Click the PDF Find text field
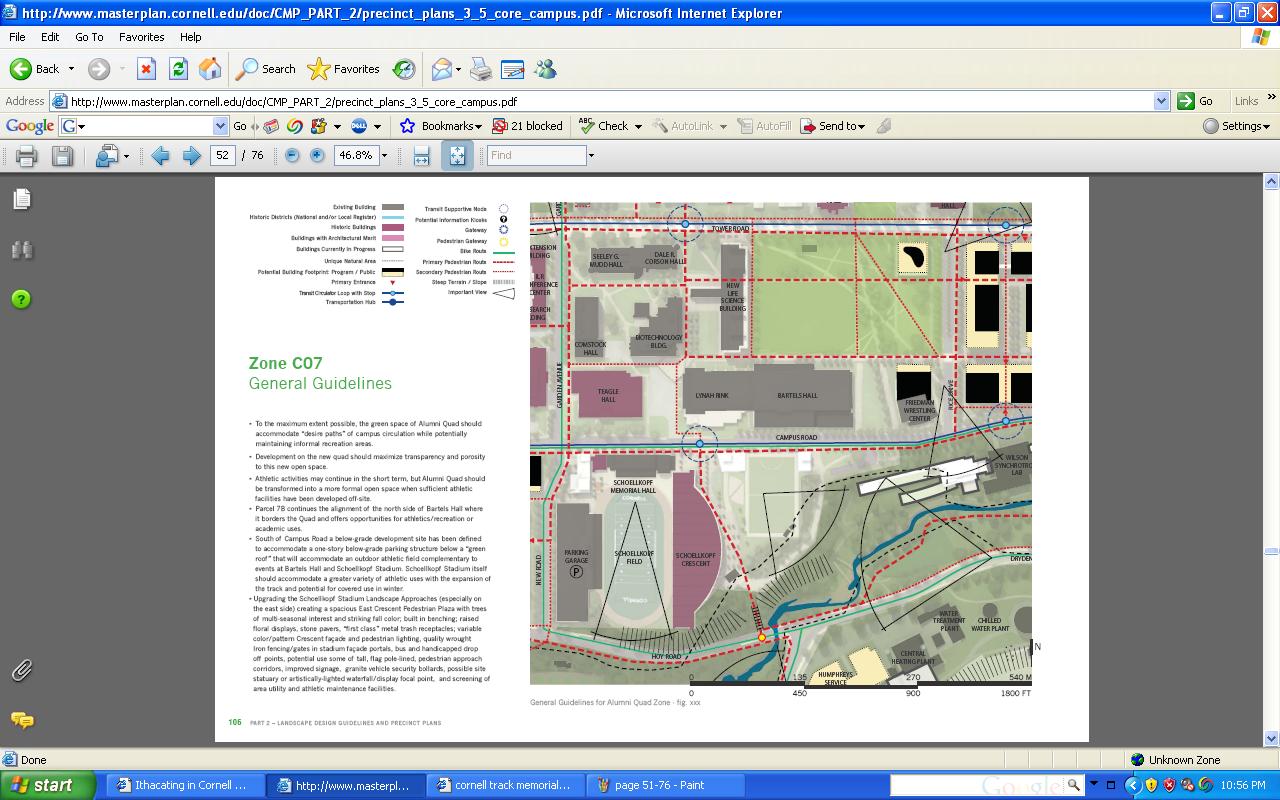Image resolution: width=1280 pixels, height=800 pixels. 536,156
